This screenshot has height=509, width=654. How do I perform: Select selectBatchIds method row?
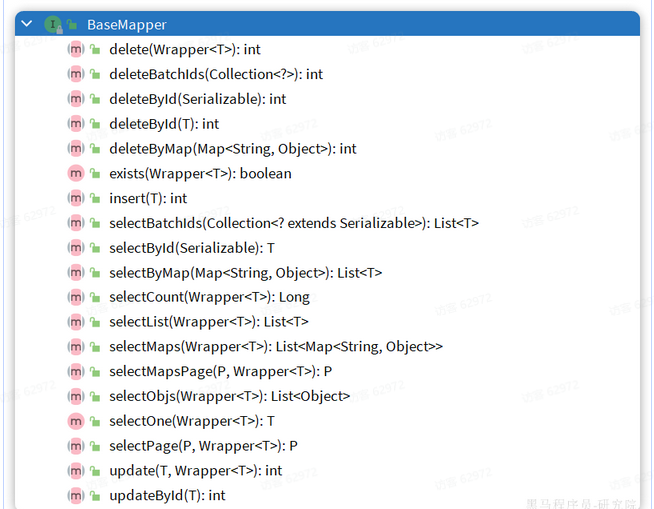tap(294, 223)
